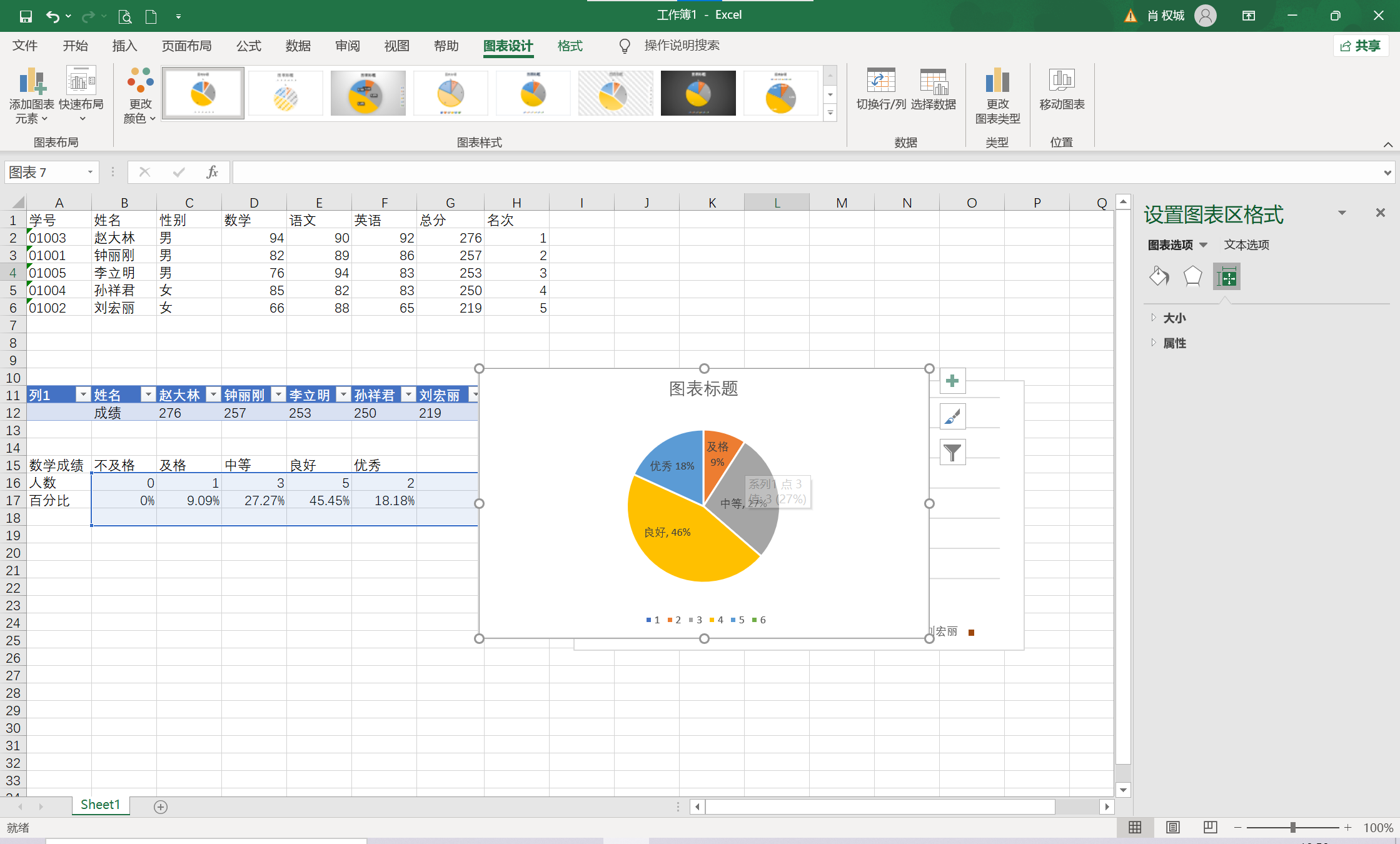Switch to Normal view in status bar
The height and width of the screenshot is (844, 1400).
(1135, 827)
